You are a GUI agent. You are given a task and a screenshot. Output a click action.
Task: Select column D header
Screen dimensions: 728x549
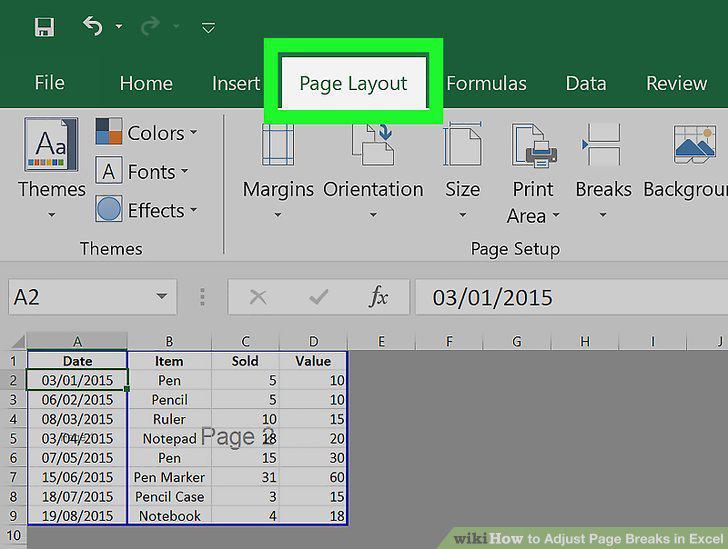click(x=313, y=342)
